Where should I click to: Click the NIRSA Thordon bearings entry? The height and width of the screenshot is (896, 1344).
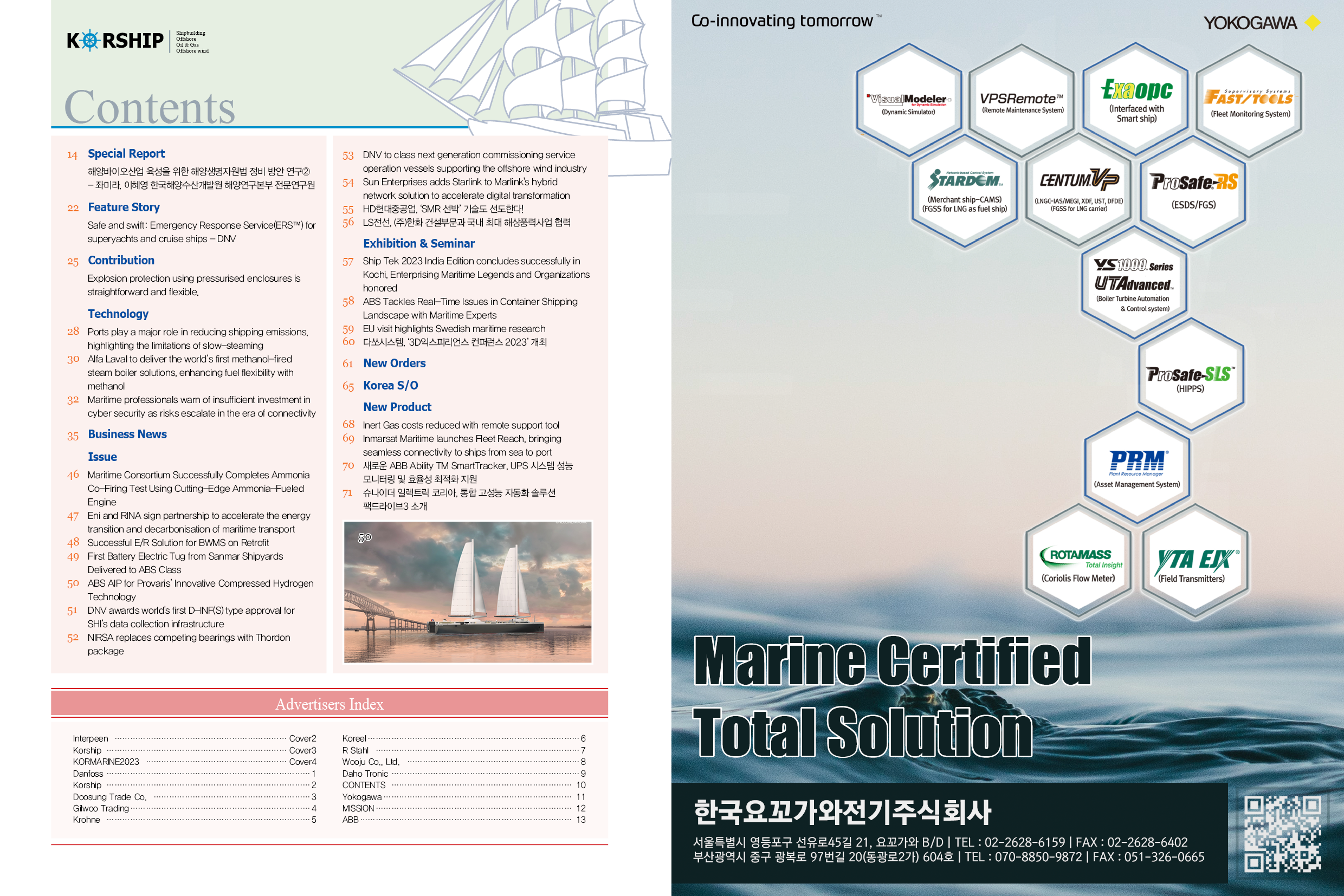pos(189,644)
